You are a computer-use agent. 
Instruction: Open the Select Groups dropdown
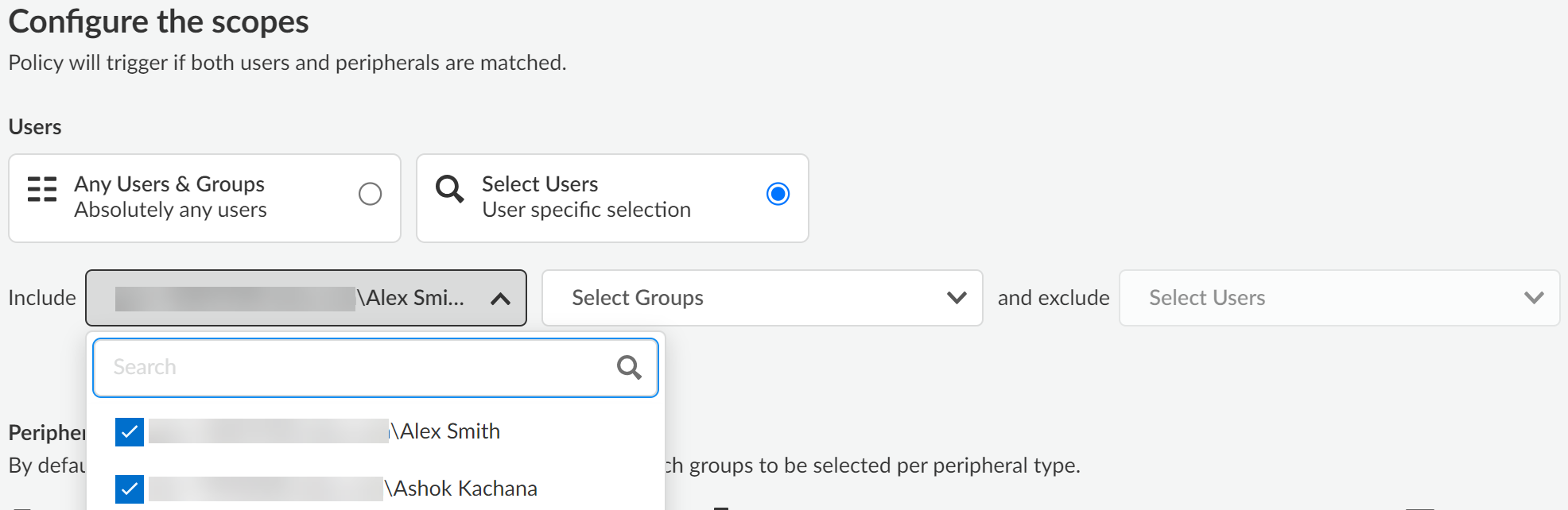(747, 298)
